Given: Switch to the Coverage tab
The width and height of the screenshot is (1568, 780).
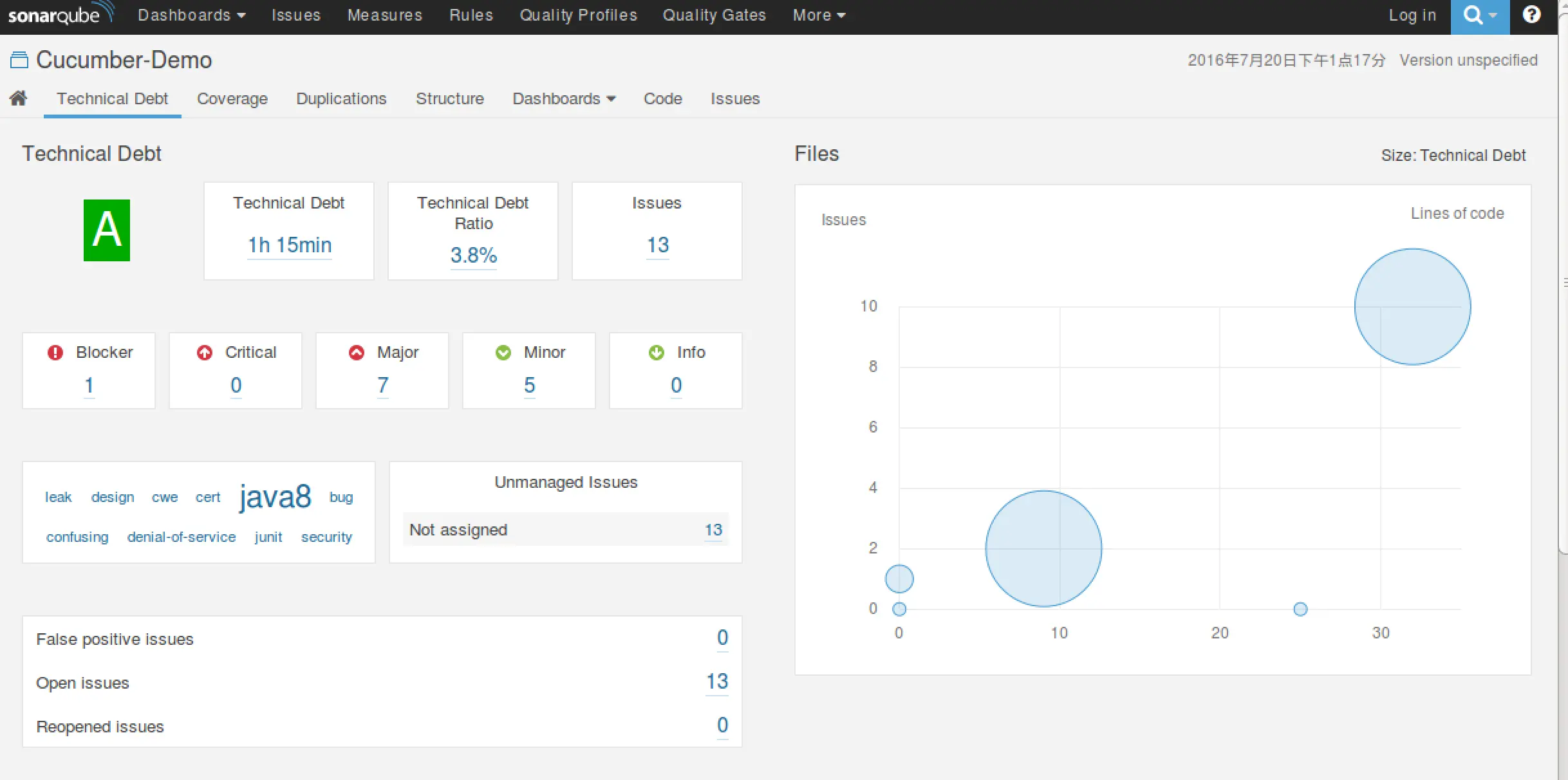Looking at the screenshot, I should pos(232,98).
